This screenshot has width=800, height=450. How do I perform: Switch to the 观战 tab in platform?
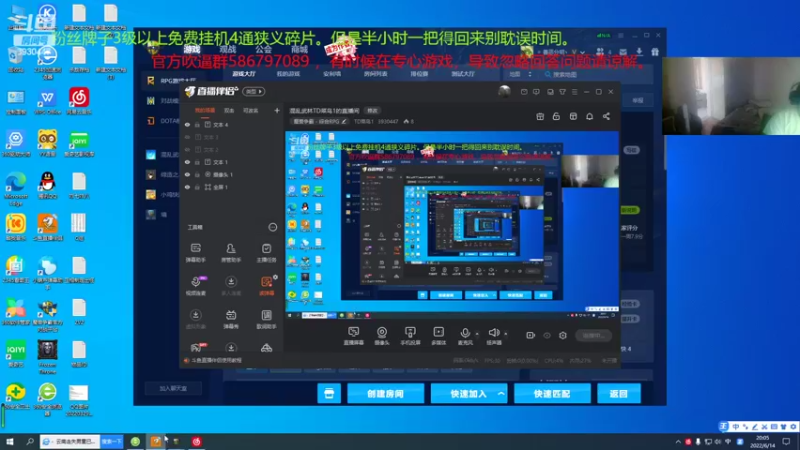(228, 49)
